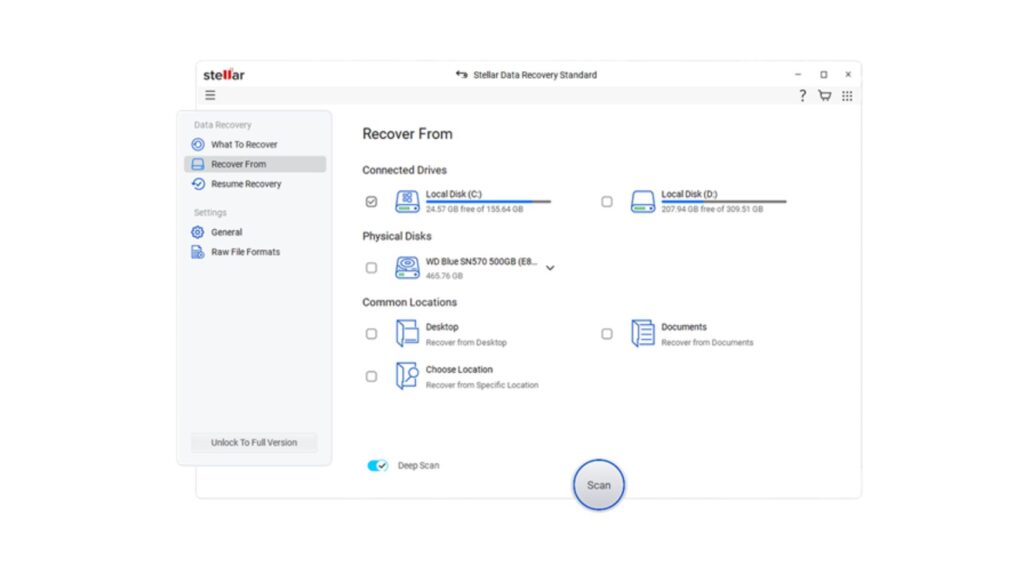The width and height of the screenshot is (1024, 577).
Task: Click the WD Blue SN570 physical disk icon
Action: pyautogui.click(x=407, y=268)
